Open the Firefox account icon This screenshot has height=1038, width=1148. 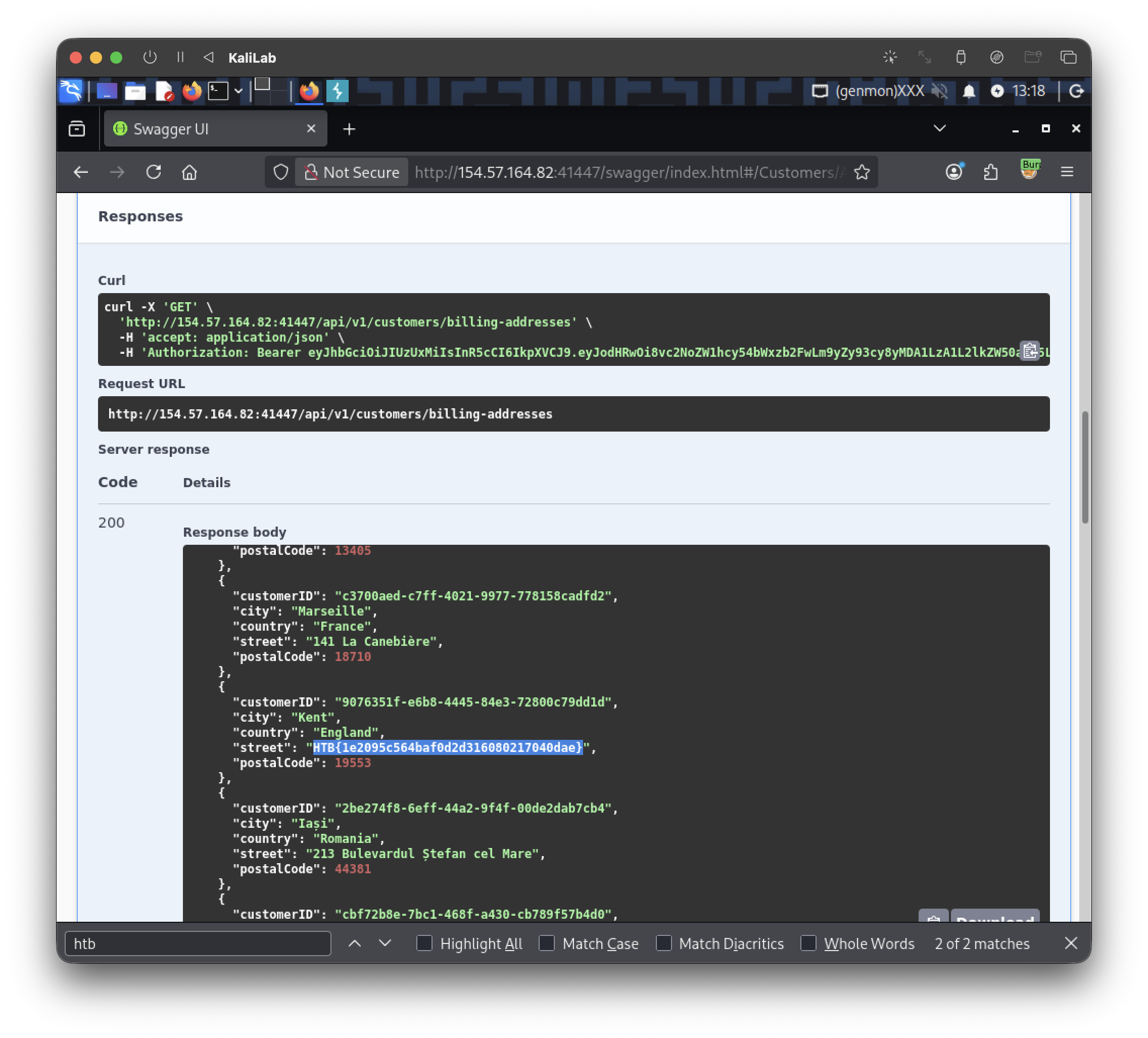pyautogui.click(x=954, y=171)
